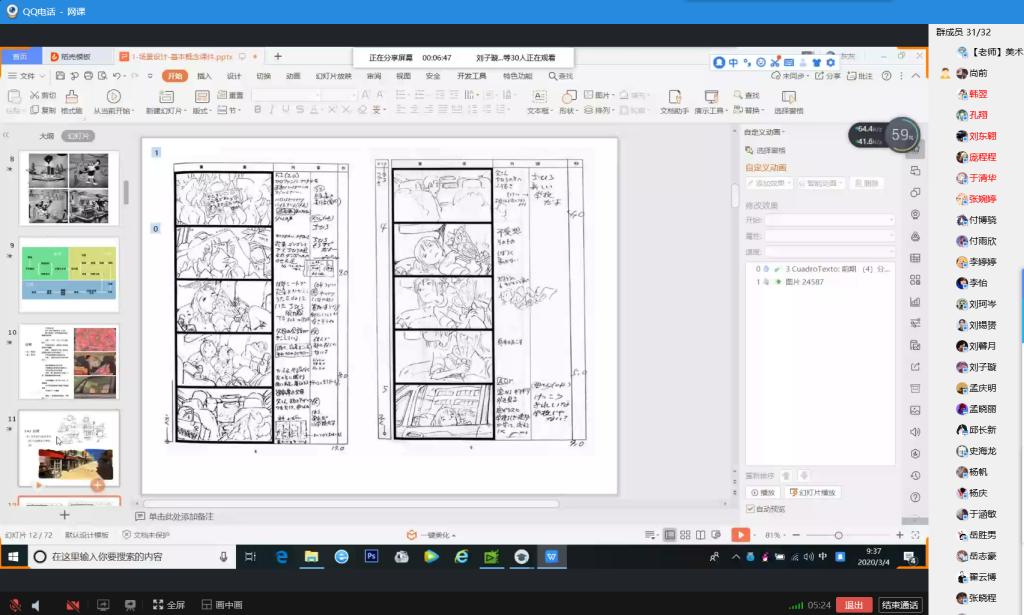Toggle the camera icon in call bar
This screenshot has width=1024, height=615.
click(x=72, y=605)
